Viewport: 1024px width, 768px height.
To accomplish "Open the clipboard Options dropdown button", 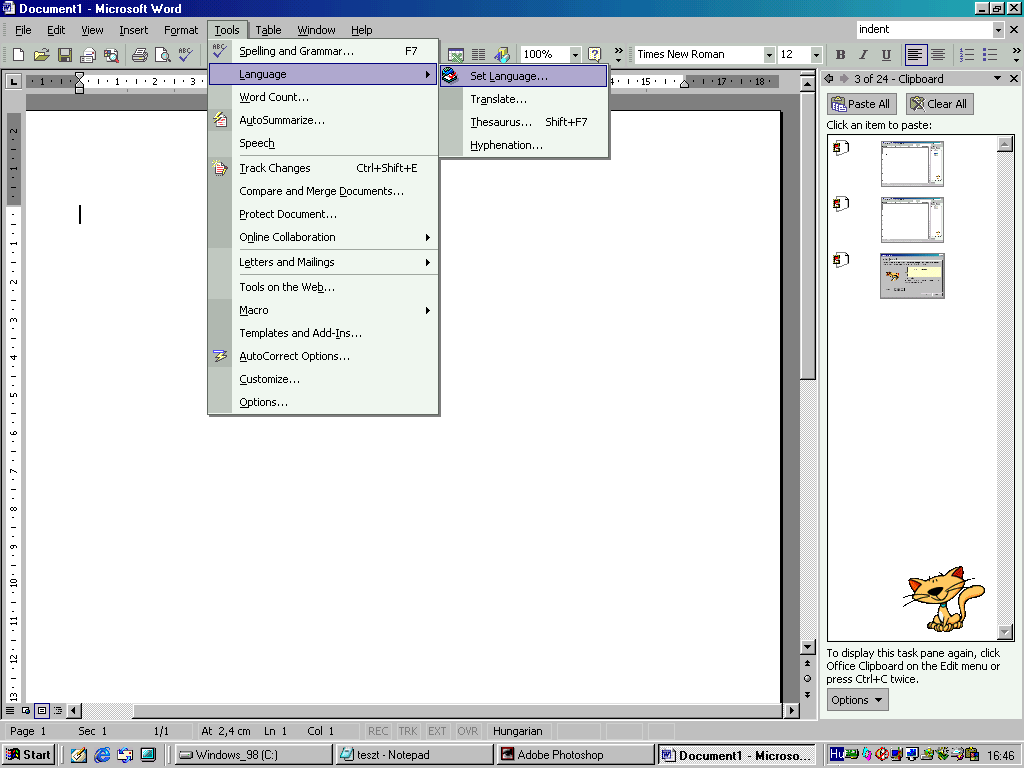I will [x=857, y=700].
